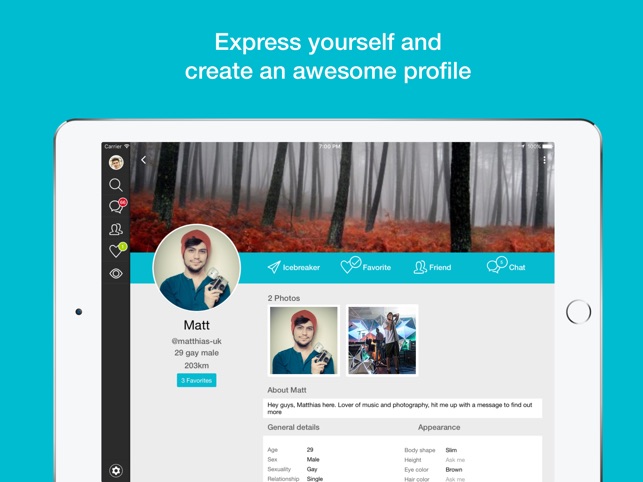This screenshot has height=482, width=643.
Task: Tap the forest cover photo banner
Action: 342,197
